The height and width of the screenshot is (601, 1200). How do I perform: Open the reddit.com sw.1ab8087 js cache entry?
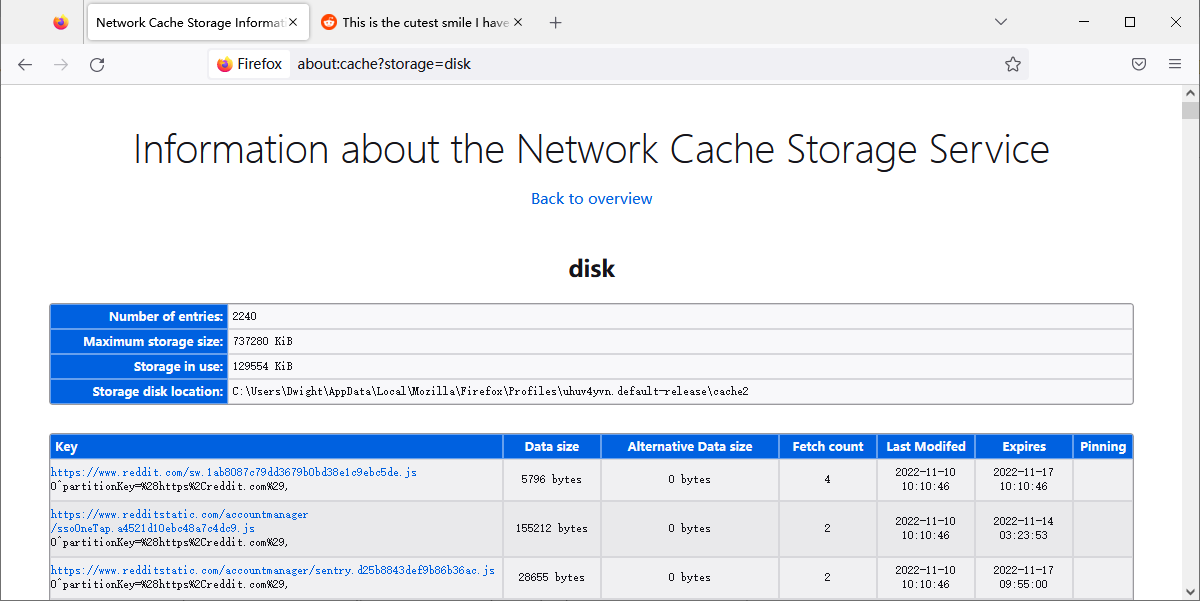(x=233, y=472)
